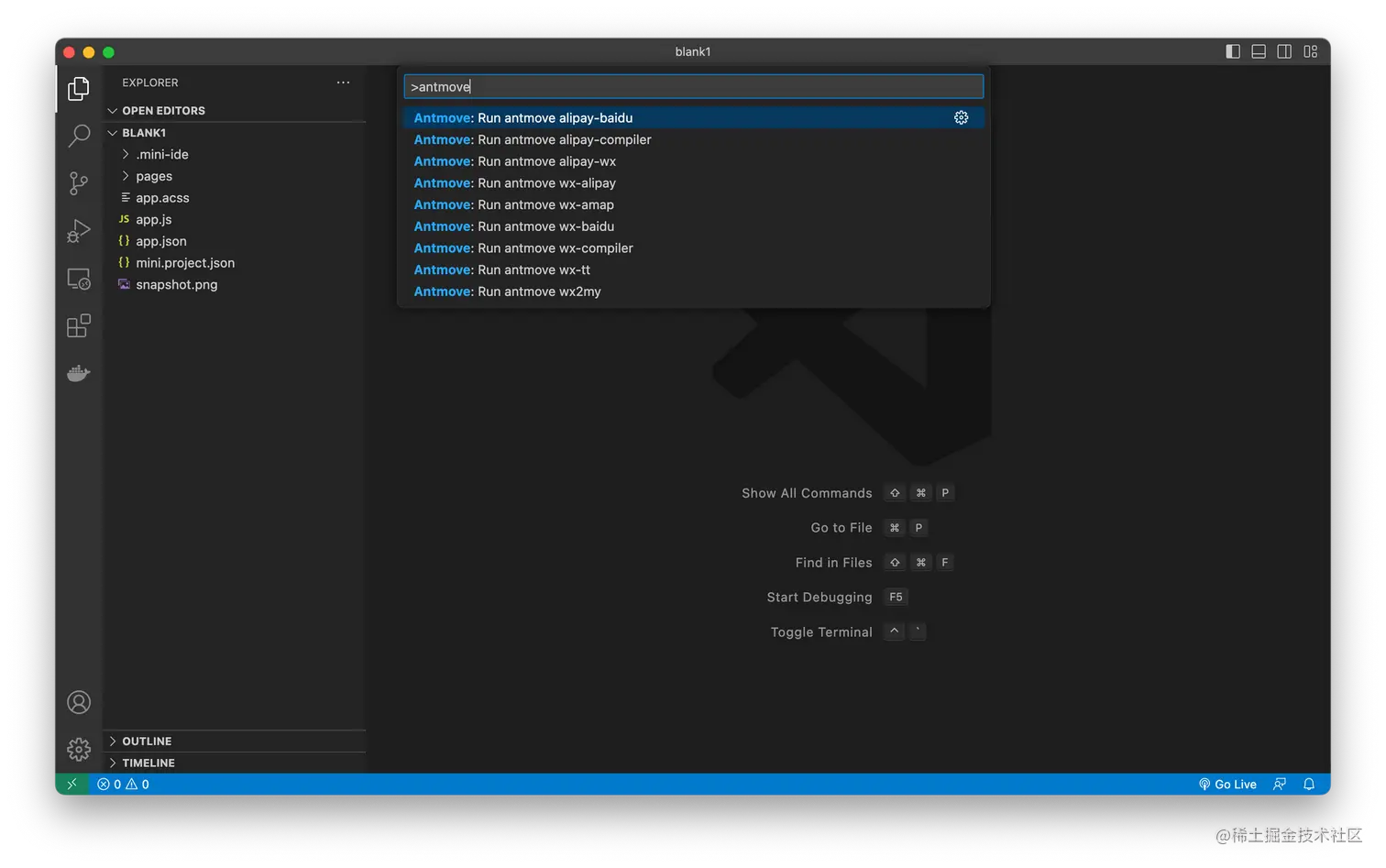
Task: Select Run antmove alipay-baidu command
Action: click(694, 117)
